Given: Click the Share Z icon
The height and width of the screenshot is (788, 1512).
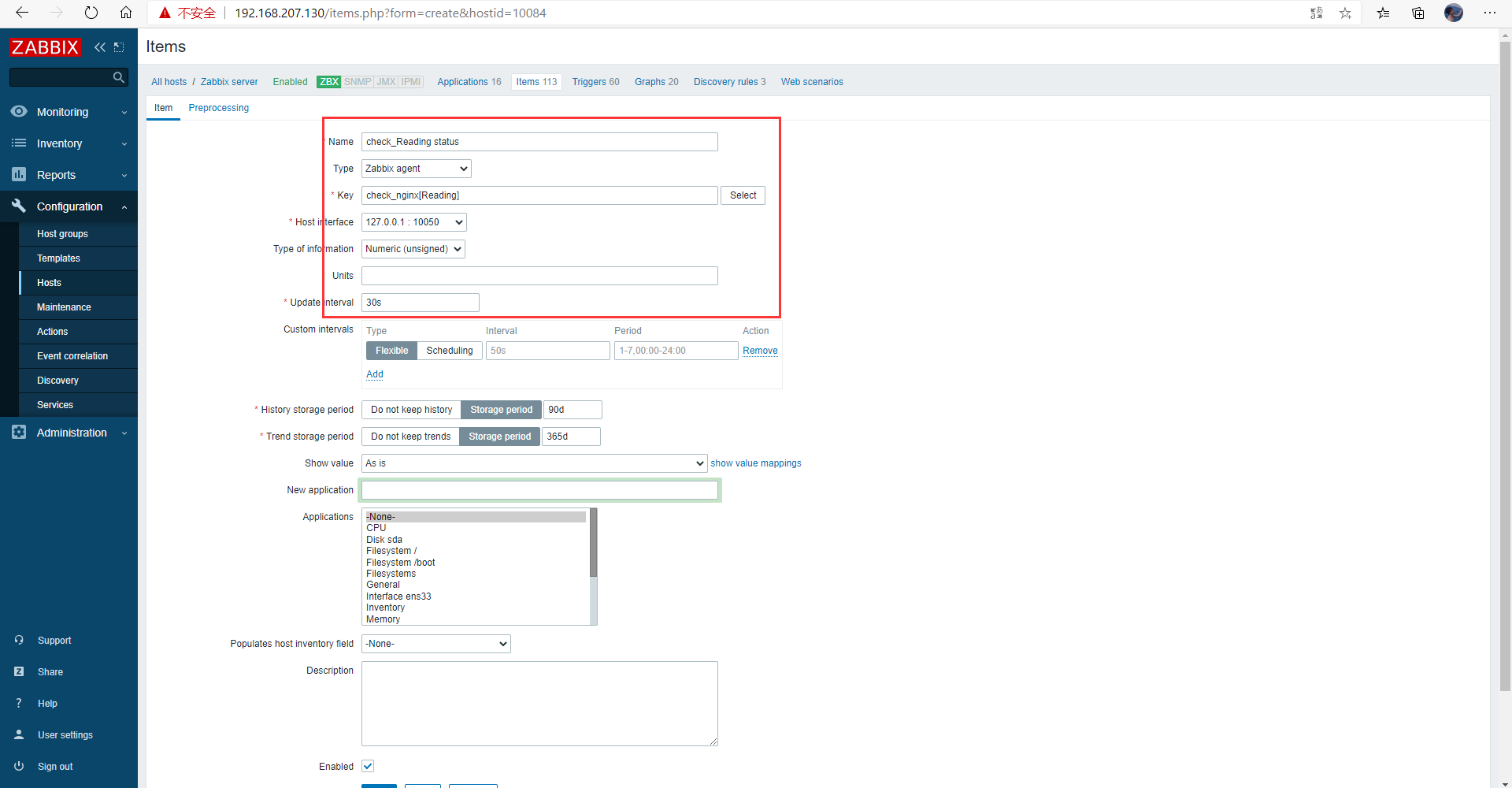Looking at the screenshot, I should [19, 672].
